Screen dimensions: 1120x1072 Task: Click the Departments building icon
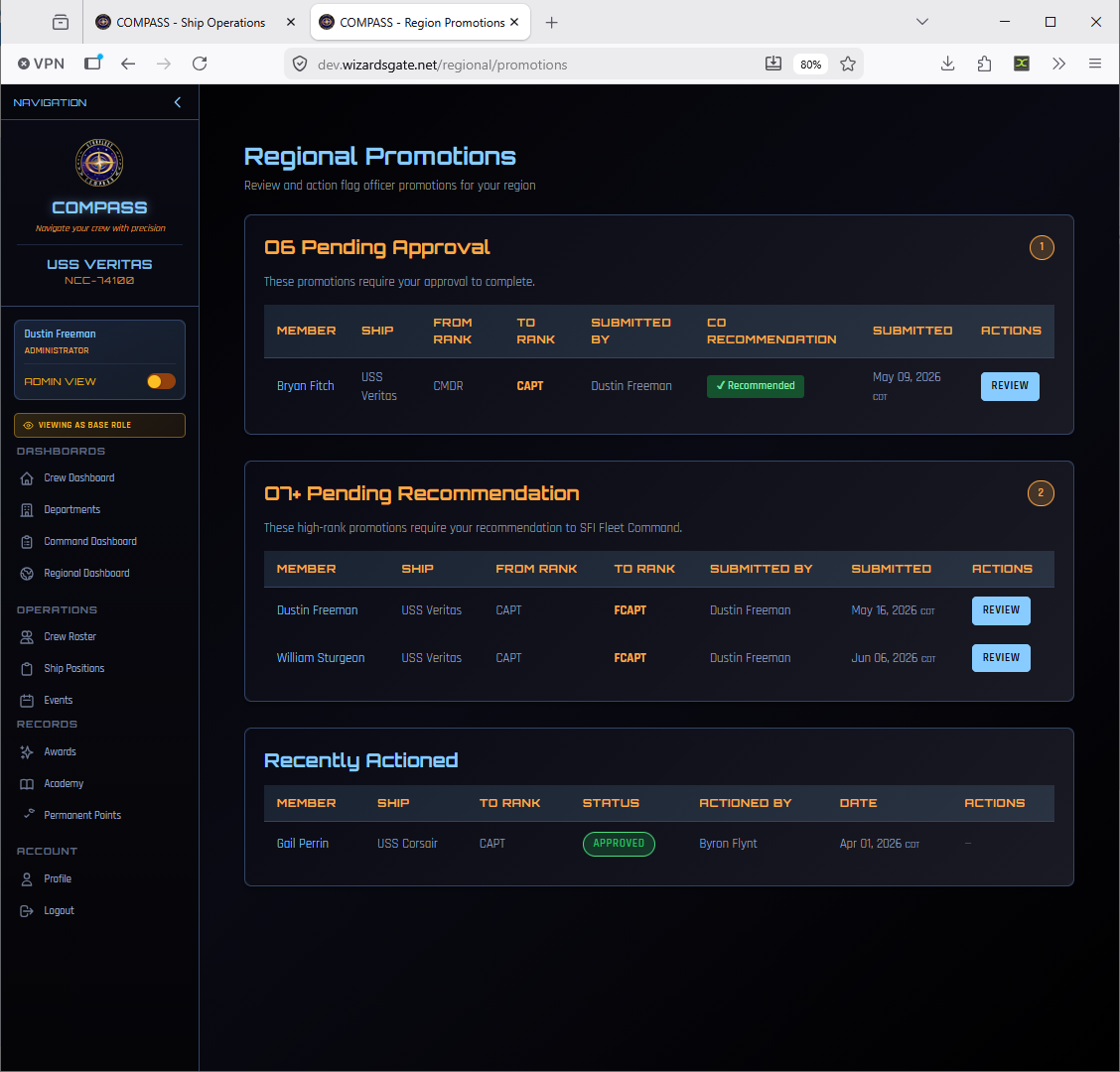point(27,510)
